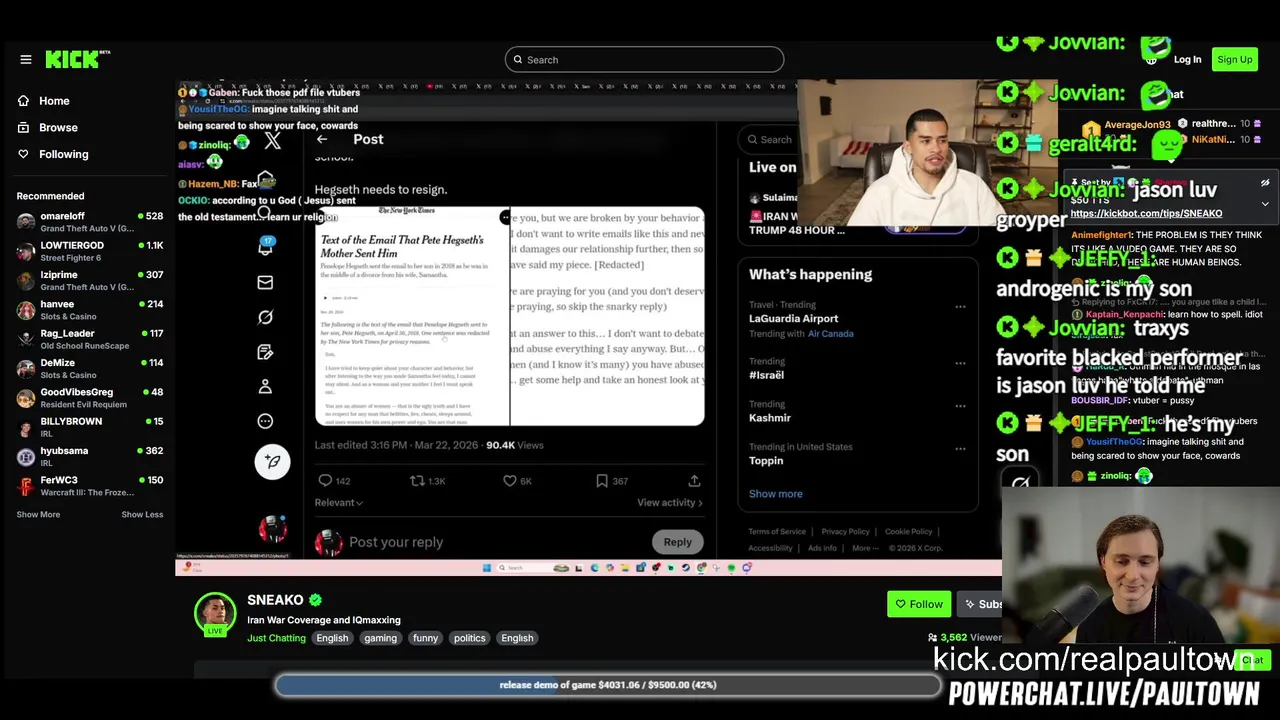
Task: Click the Kick logo
Action: [78, 59]
